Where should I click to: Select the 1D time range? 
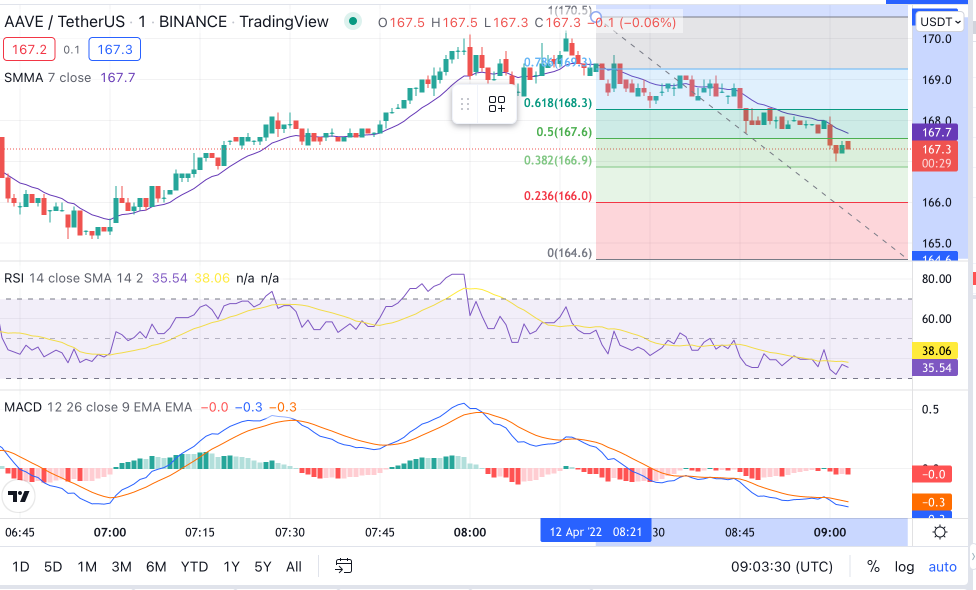(21, 566)
